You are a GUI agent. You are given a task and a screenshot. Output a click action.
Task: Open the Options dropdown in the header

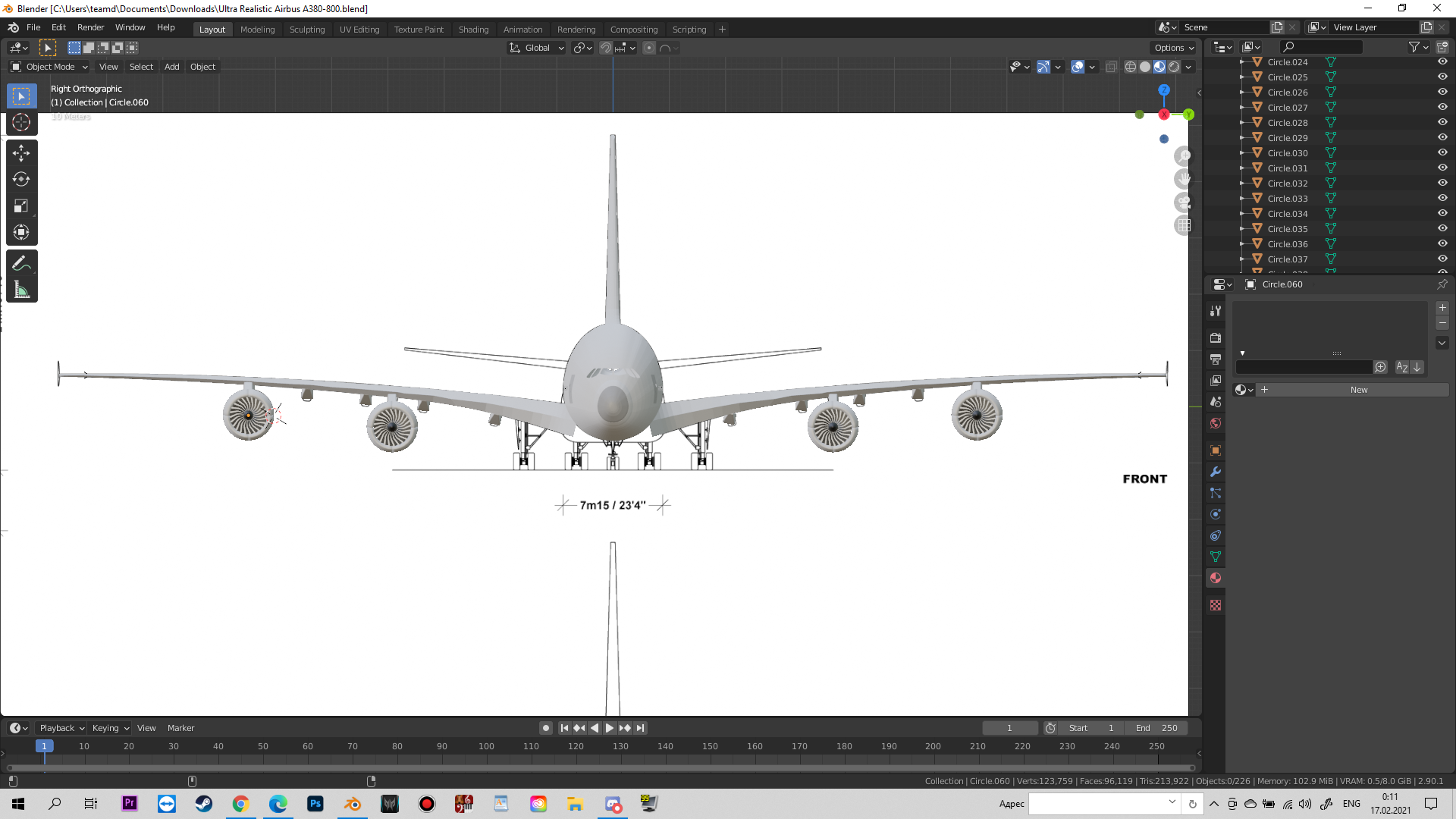(1172, 47)
